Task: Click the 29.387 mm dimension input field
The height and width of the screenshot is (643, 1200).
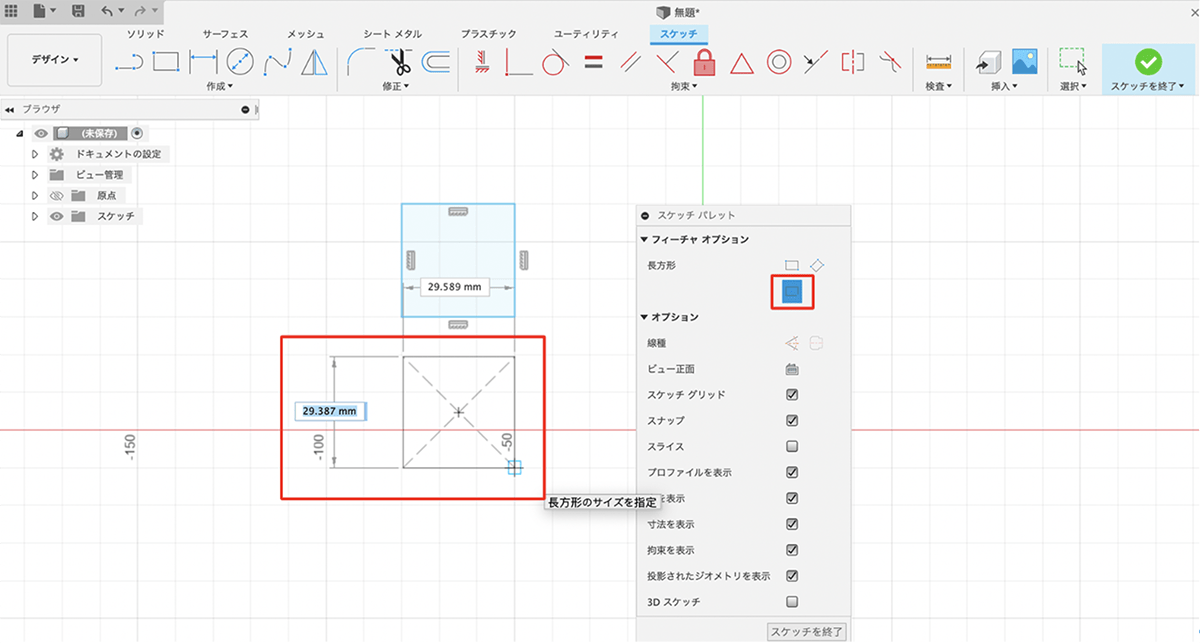Action: 330,411
